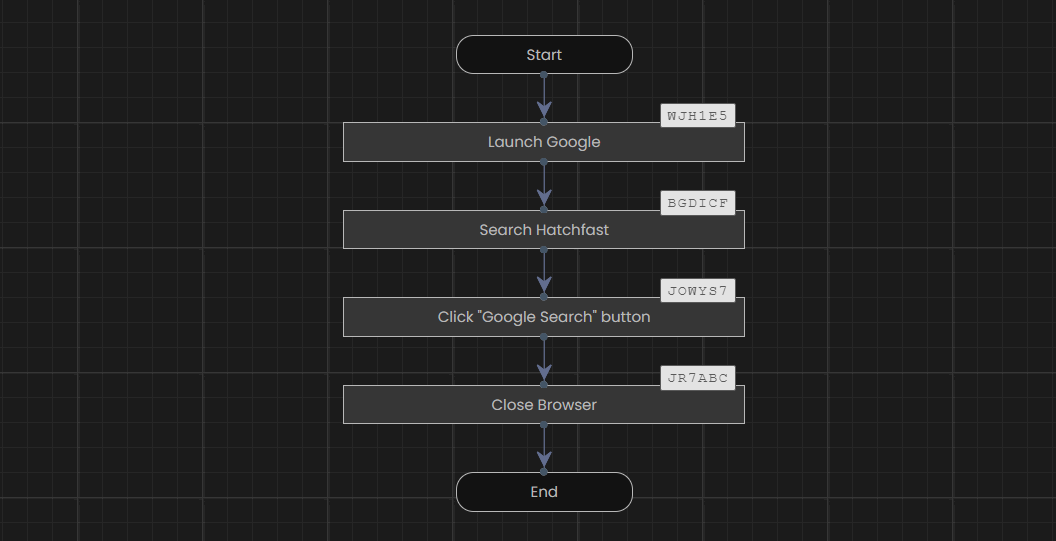Image resolution: width=1056 pixels, height=541 pixels.
Task: Select the Close Browser step
Action: tap(544, 405)
